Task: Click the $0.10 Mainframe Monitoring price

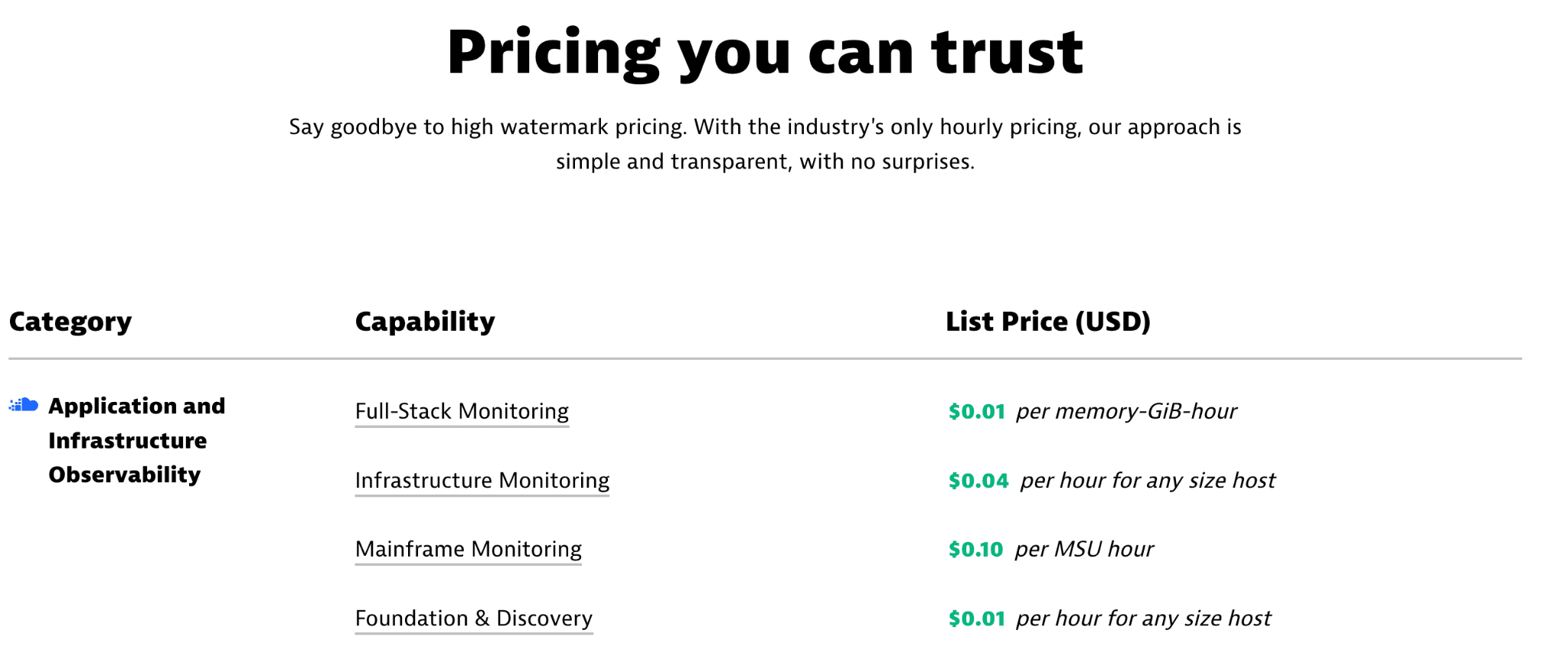Action: point(975,549)
